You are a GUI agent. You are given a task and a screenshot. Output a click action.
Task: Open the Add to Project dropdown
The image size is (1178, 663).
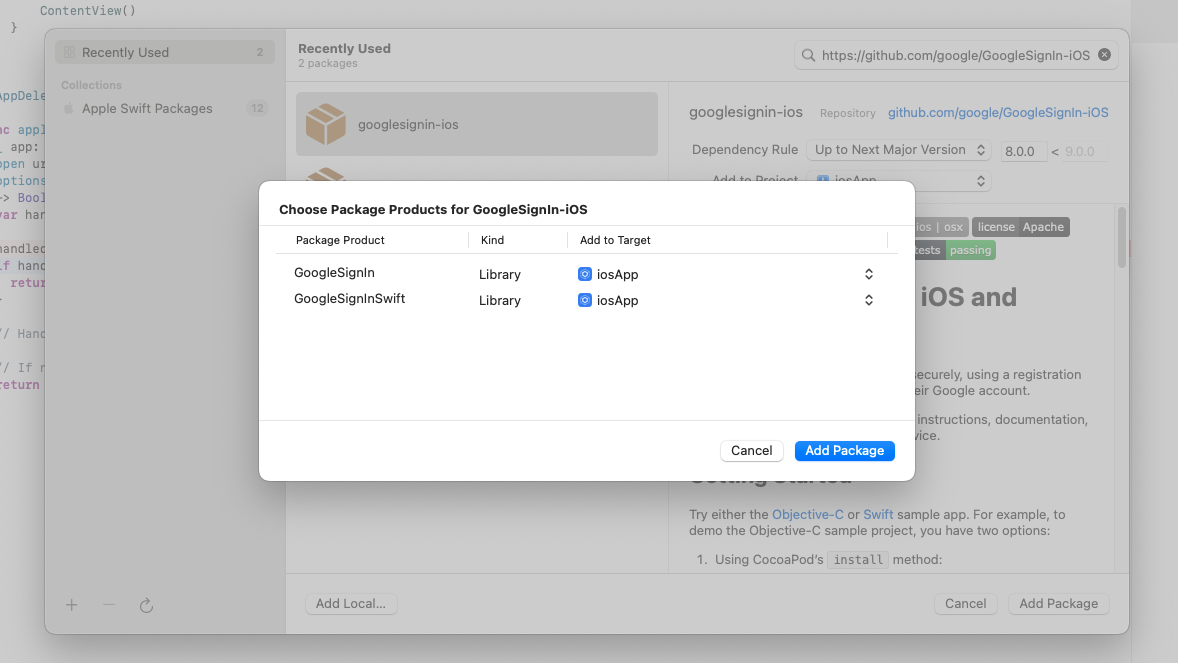[899, 180]
